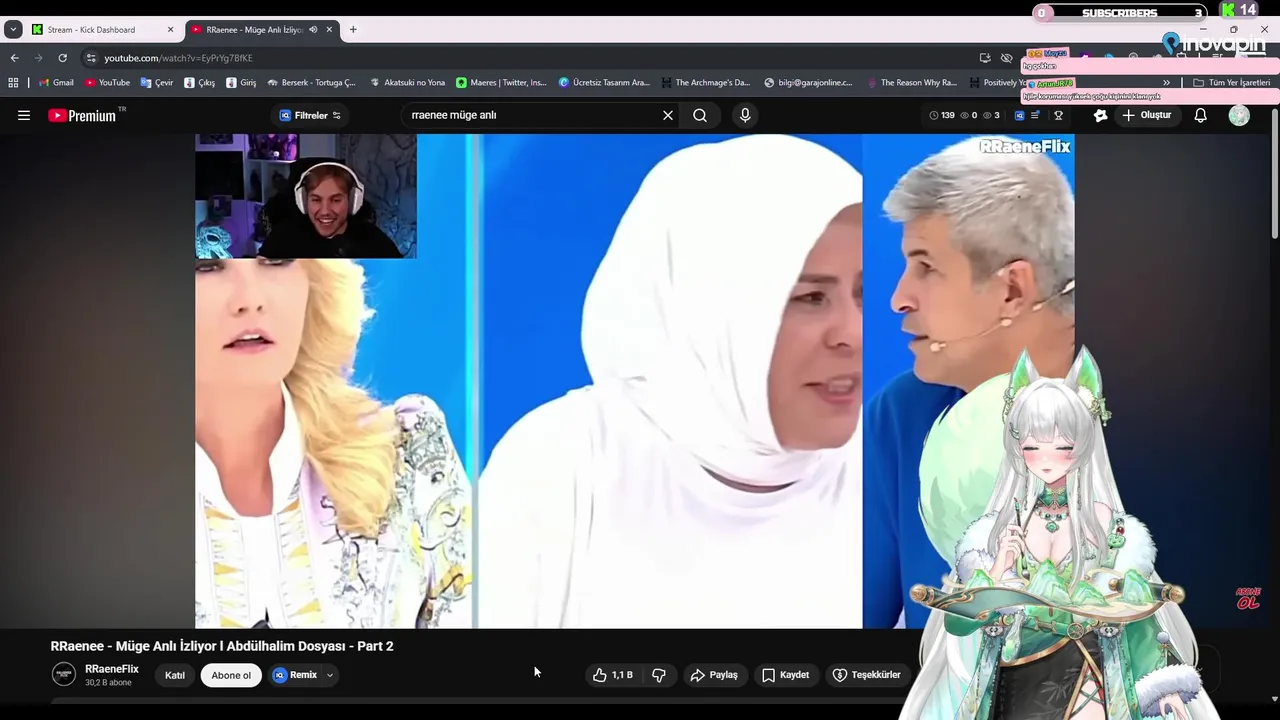Click the Remix button

point(296,675)
